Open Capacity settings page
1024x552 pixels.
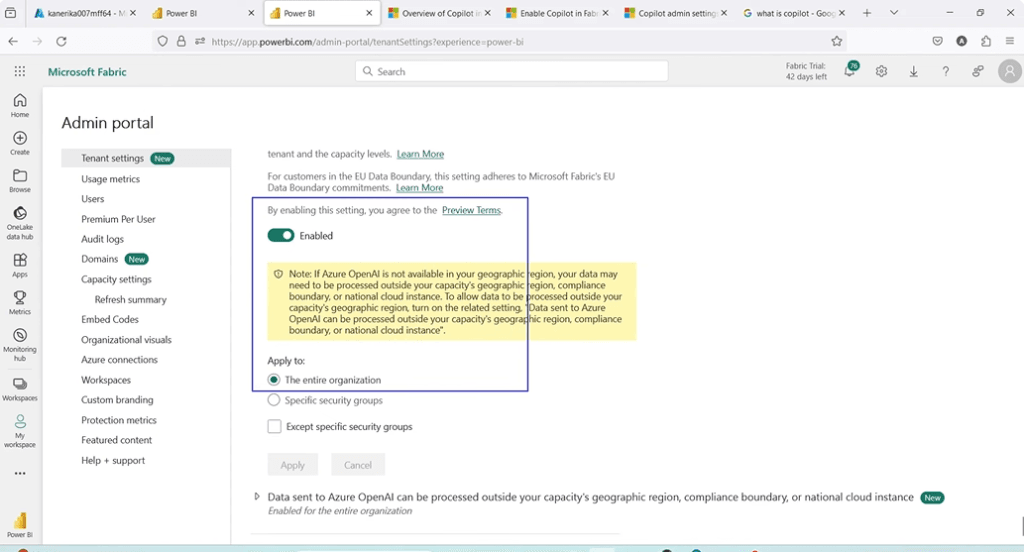click(116, 279)
